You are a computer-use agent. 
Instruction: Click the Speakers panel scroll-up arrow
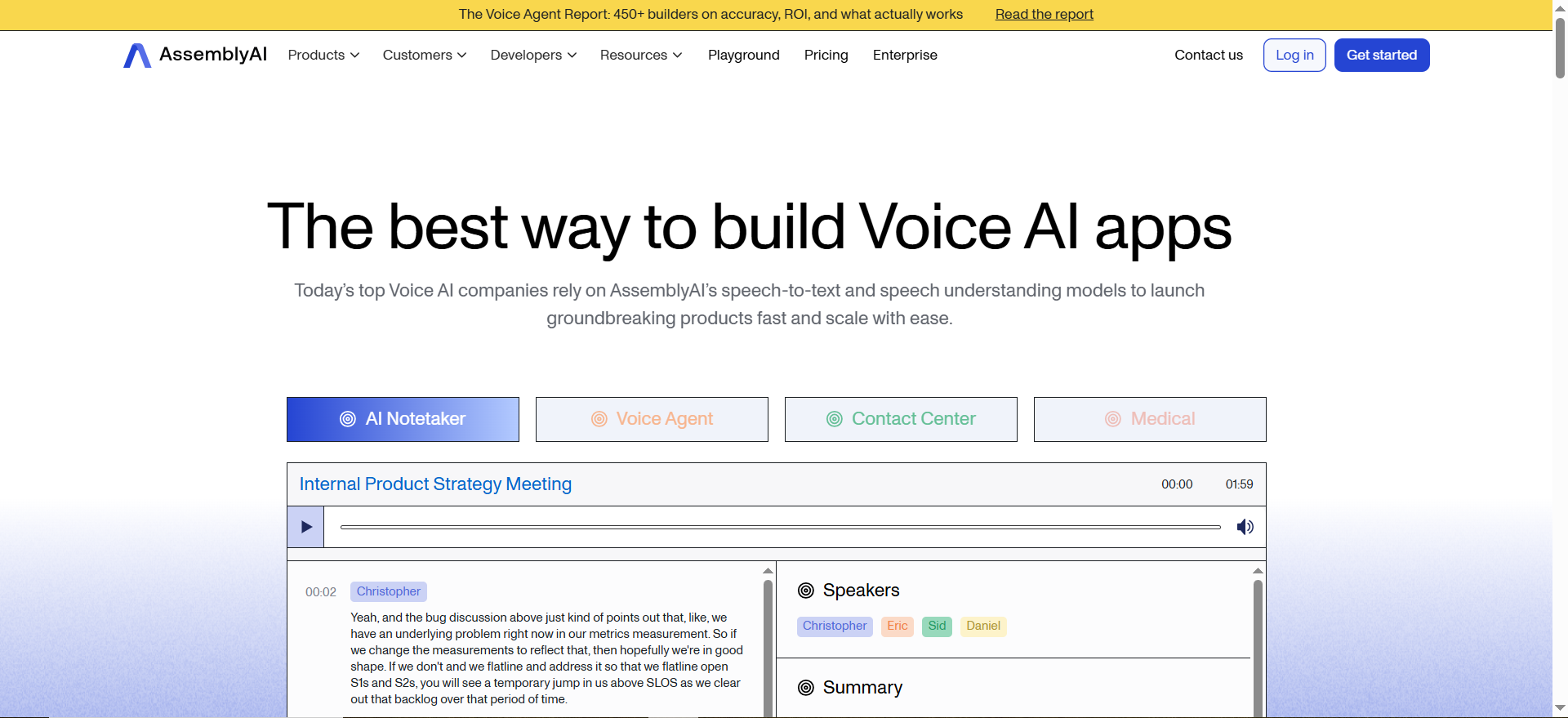point(1258,570)
